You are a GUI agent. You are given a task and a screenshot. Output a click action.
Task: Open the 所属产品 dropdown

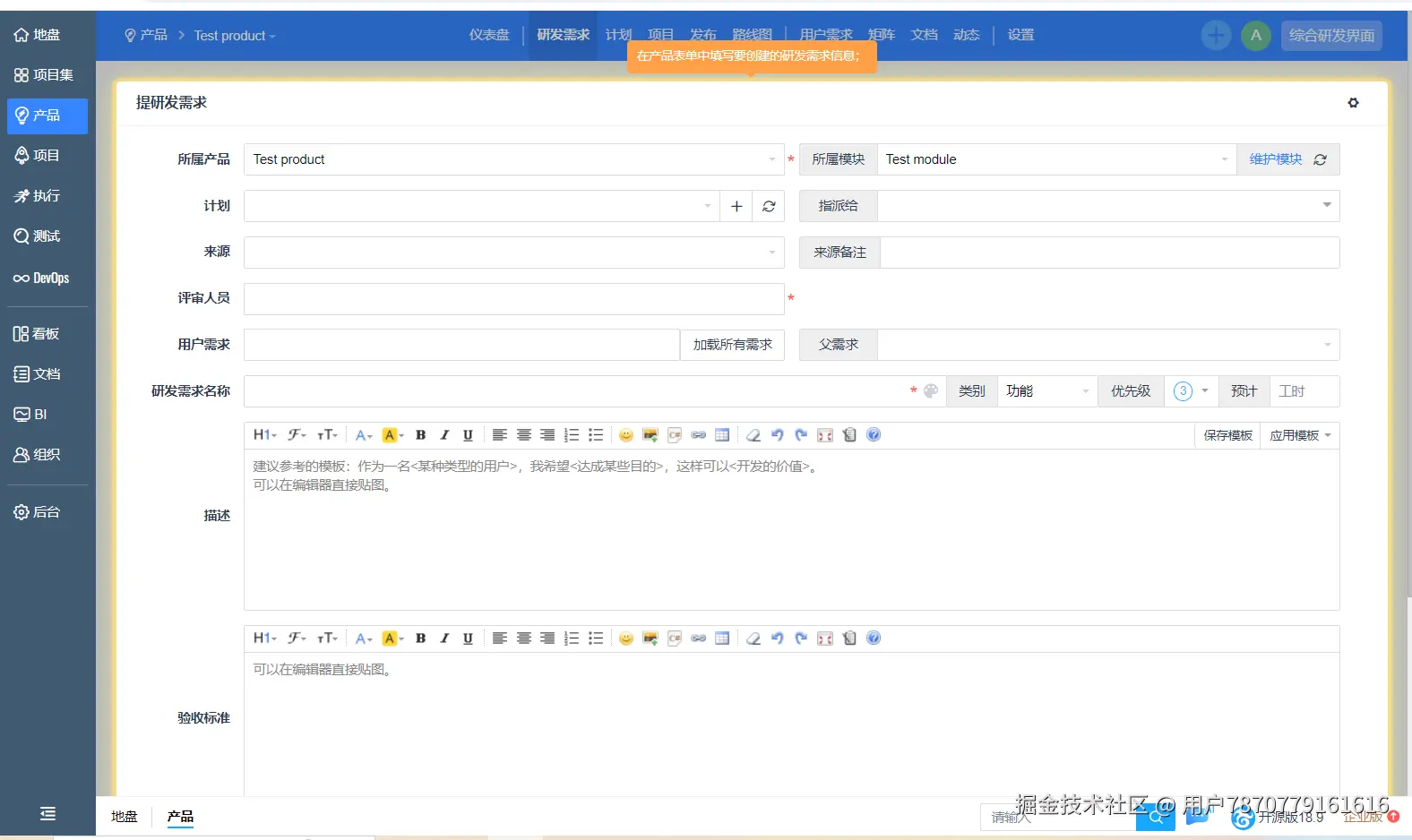click(x=514, y=159)
